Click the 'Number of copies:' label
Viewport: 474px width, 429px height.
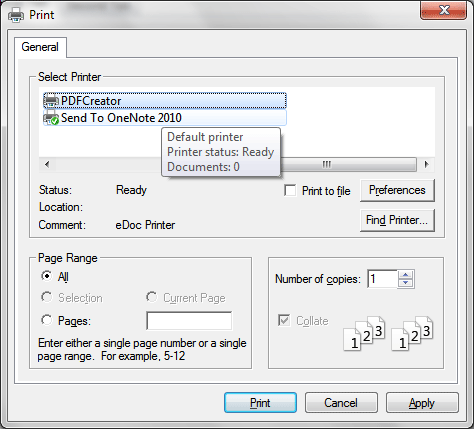318,279
